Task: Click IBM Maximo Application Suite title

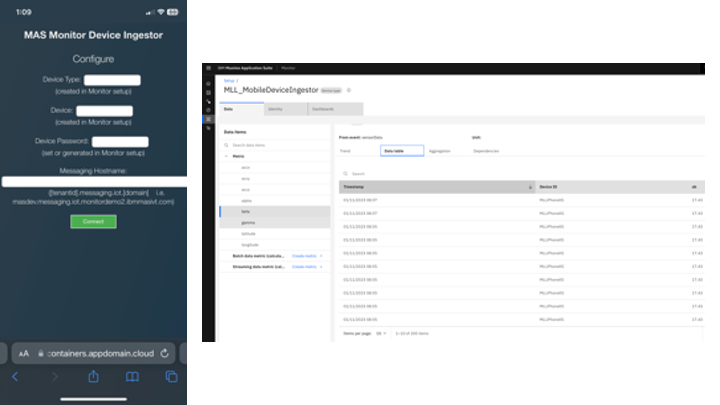Action: tap(245, 68)
